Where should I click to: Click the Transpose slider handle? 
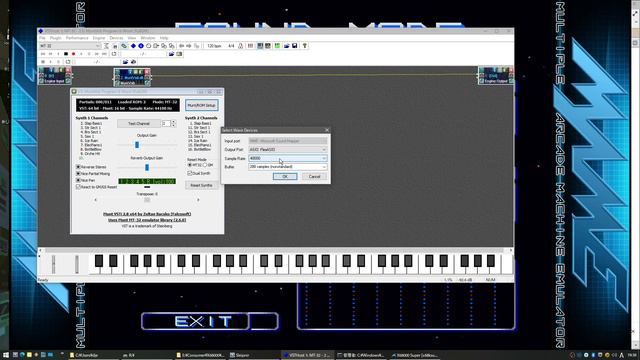147,200
